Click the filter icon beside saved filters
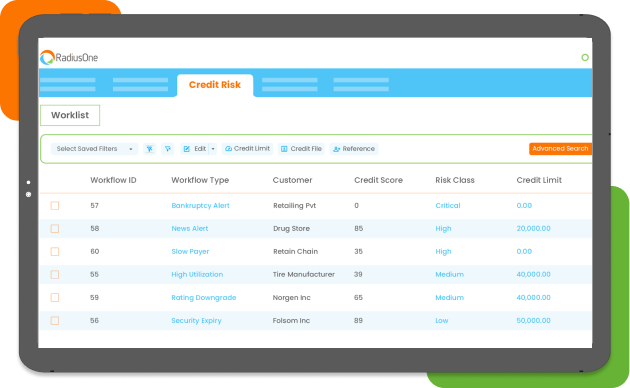Image resolution: width=630 pixels, height=388 pixels. (x=149, y=149)
